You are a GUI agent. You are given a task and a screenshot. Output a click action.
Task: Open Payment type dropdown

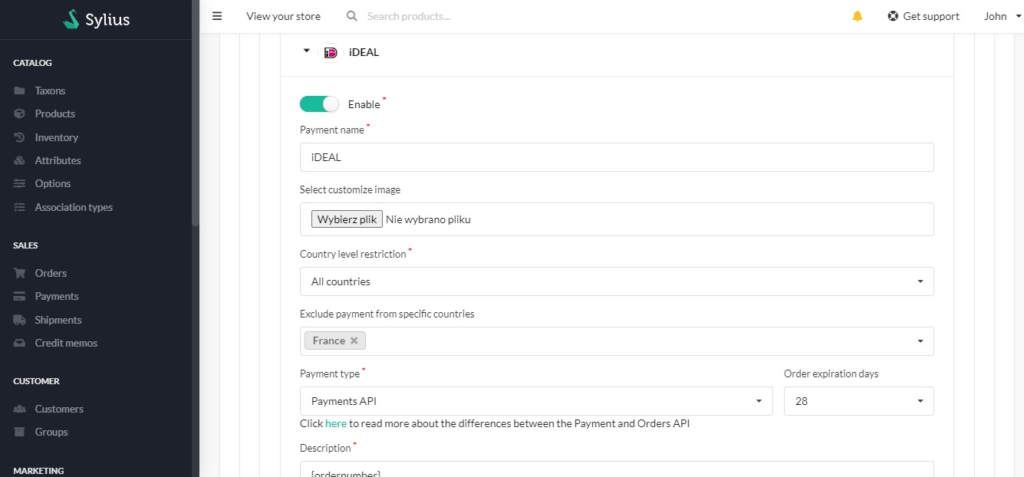[x=536, y=401]
